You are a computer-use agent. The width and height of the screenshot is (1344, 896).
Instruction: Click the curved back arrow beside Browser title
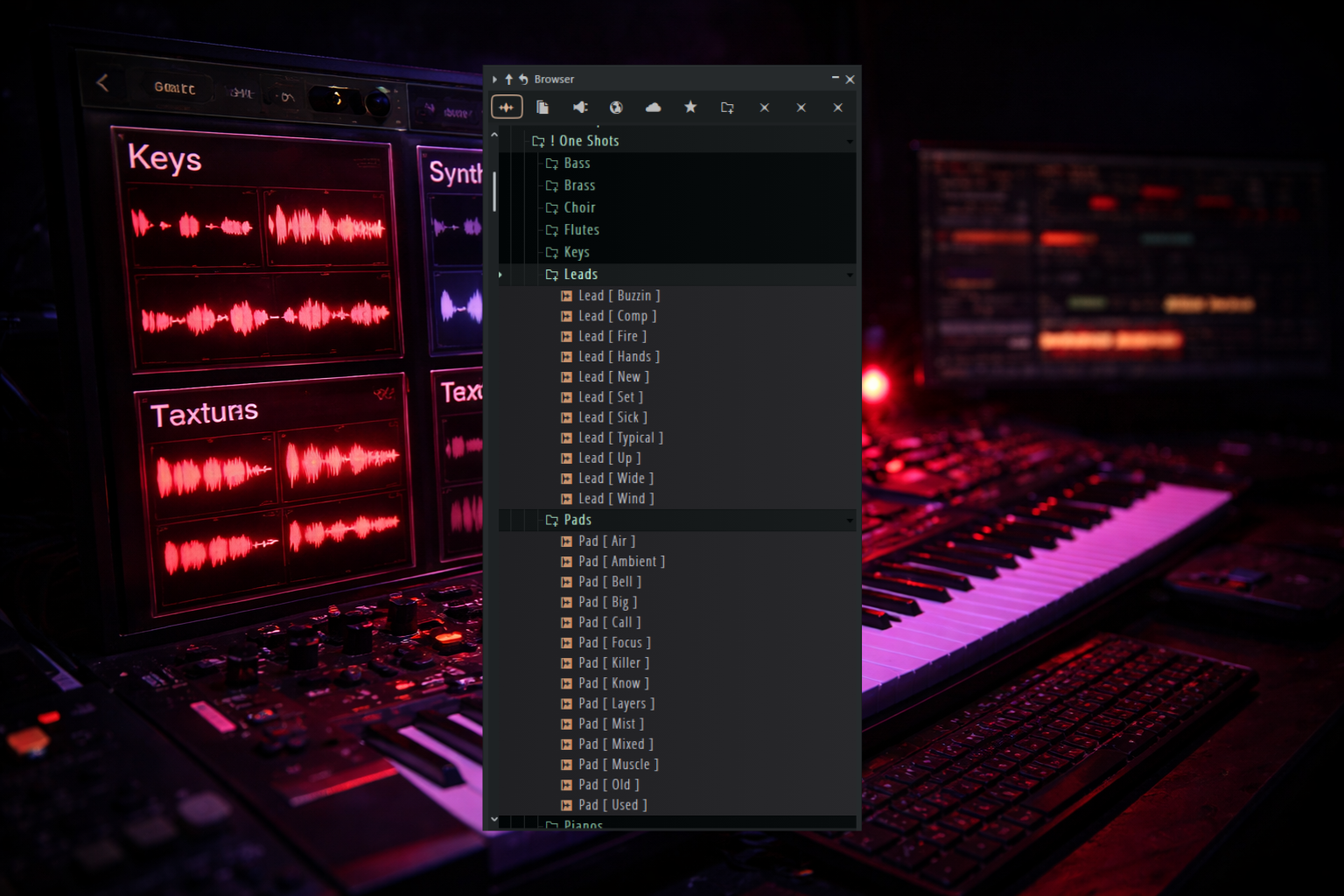coord(523,79)
